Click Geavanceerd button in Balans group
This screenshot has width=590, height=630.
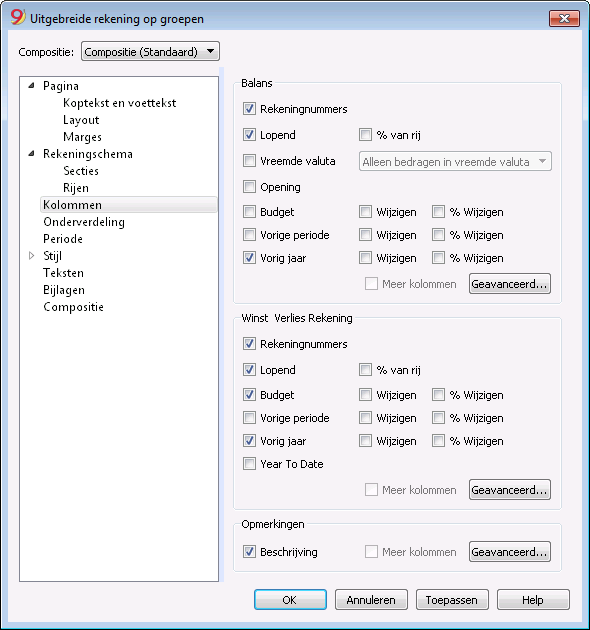[x=510, y=284]
